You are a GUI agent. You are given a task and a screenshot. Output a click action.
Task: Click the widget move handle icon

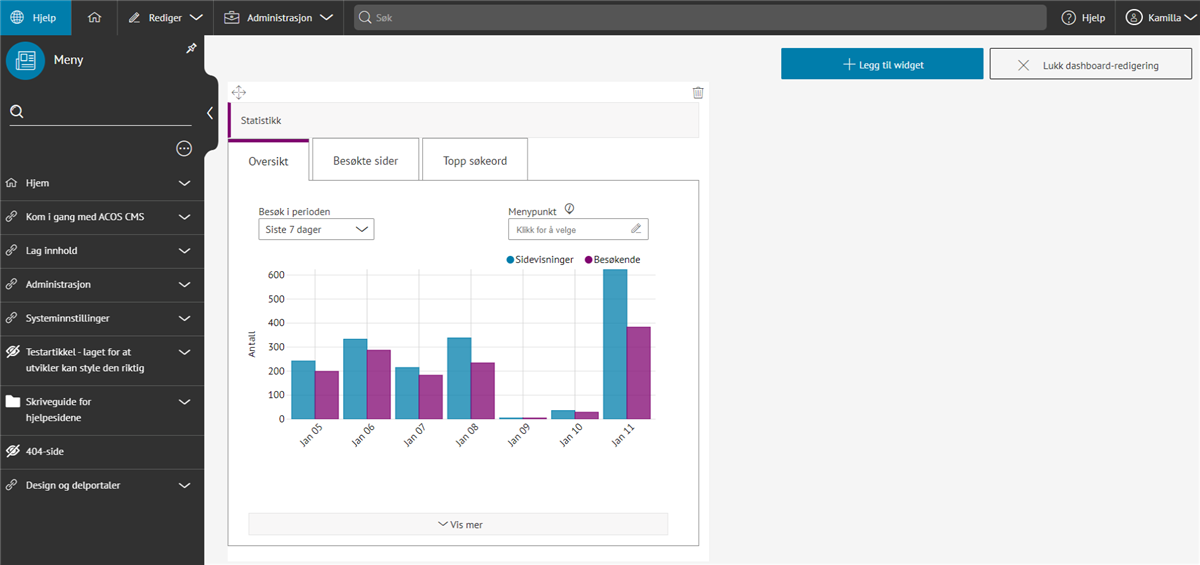click(x=239, y=93)
